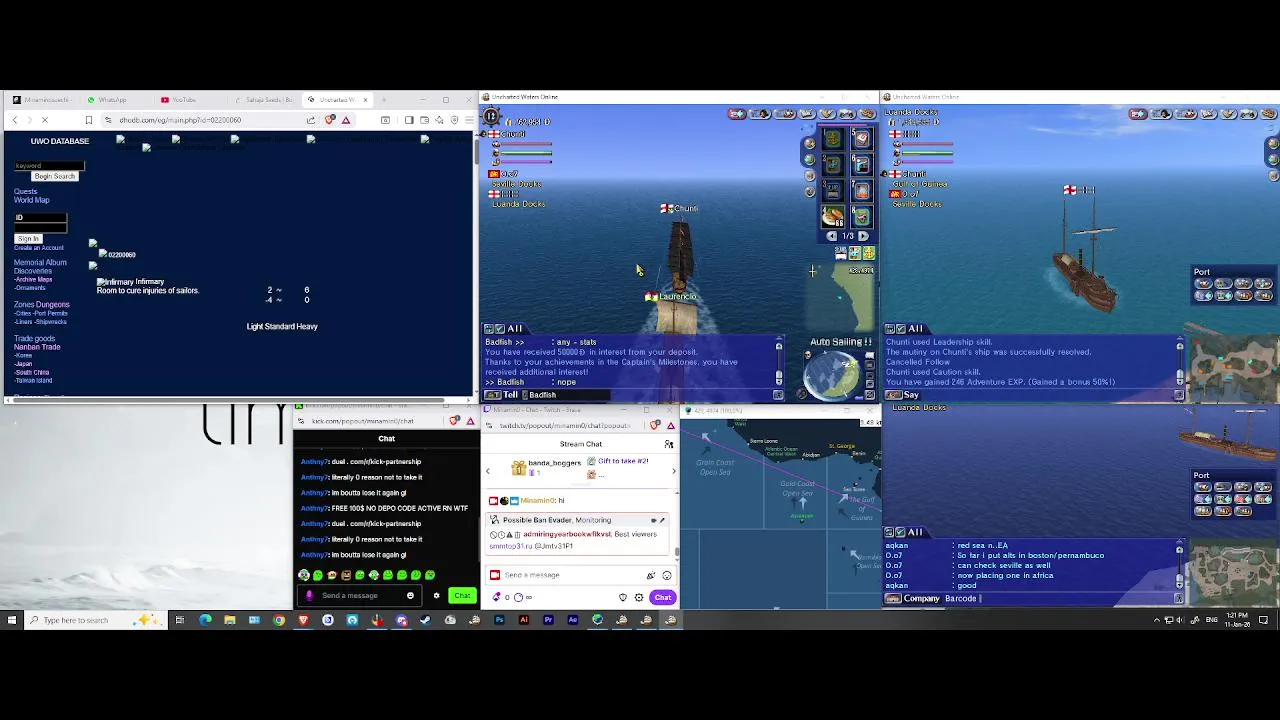
Task: Open the taskbar clock showing 1:21 PM
Action: point(1237,620)
